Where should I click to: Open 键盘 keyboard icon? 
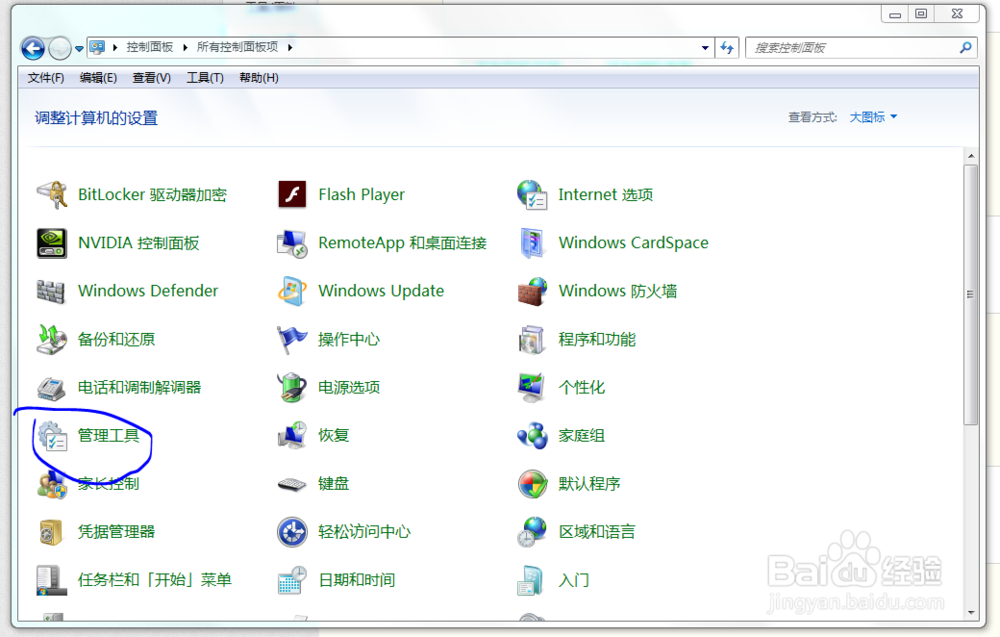click(292, 485)
